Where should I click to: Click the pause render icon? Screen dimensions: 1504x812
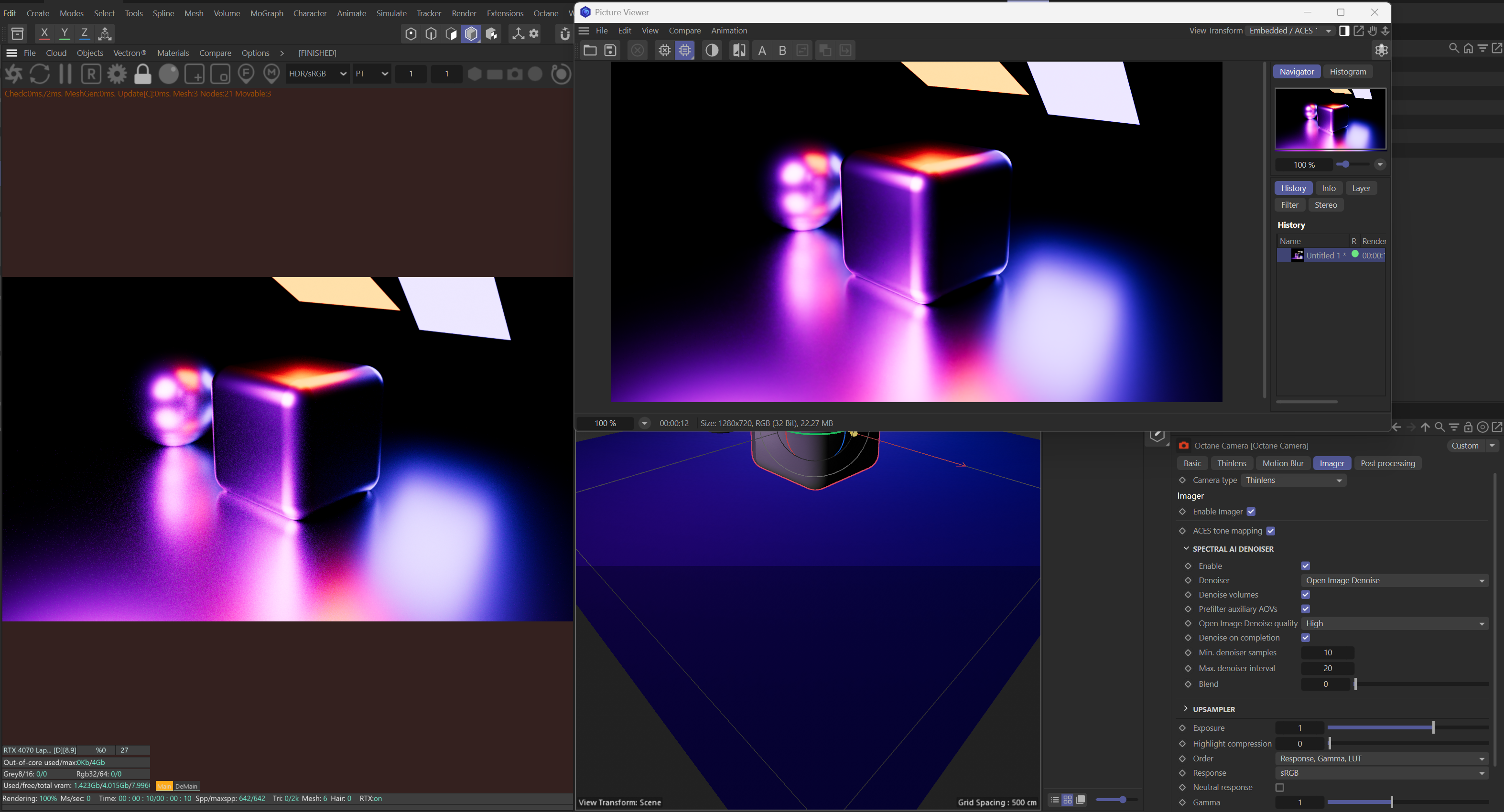point(65,74)
